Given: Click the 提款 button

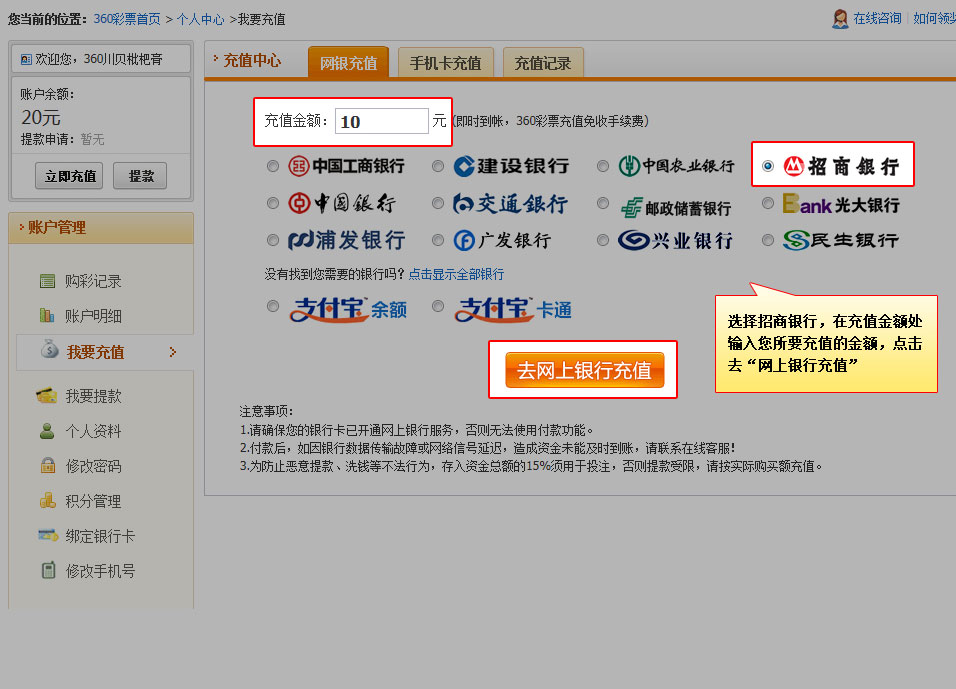Looking at the screenshot, I should pyautogui.click(x=140, y=176).
